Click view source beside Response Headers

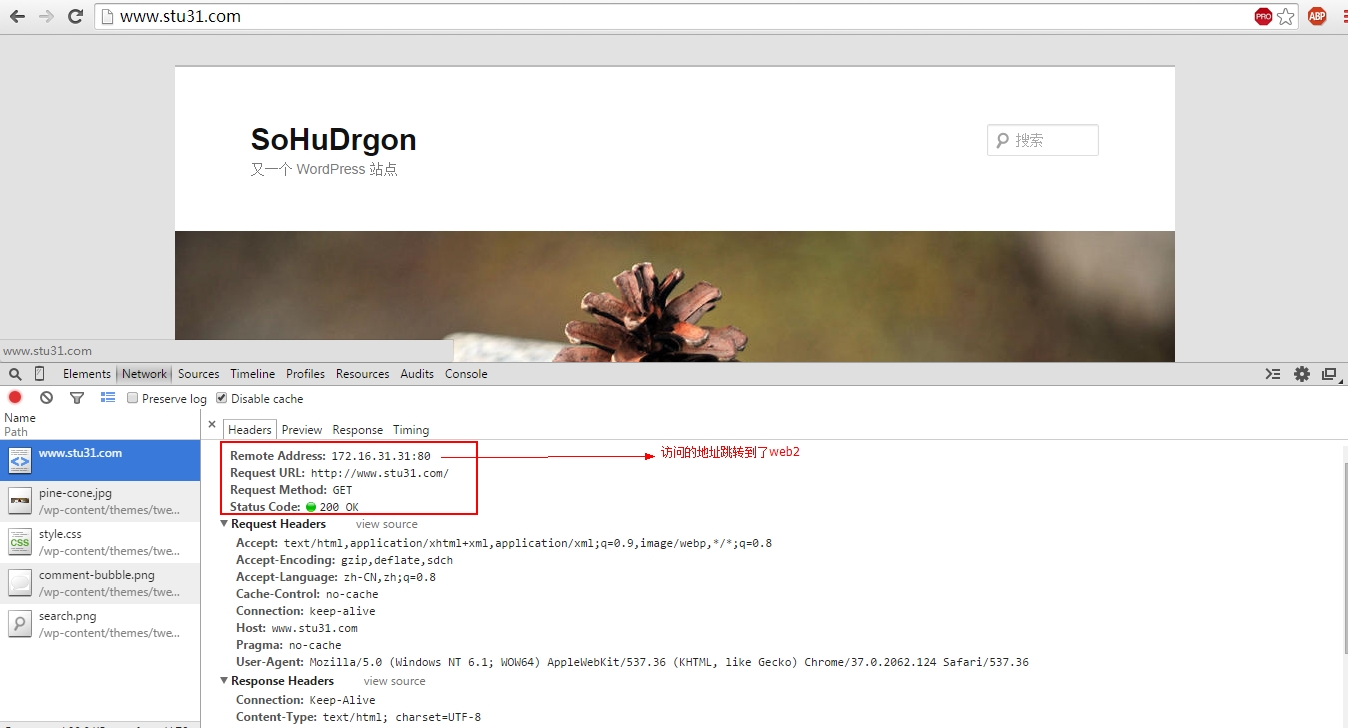[395, 681]
